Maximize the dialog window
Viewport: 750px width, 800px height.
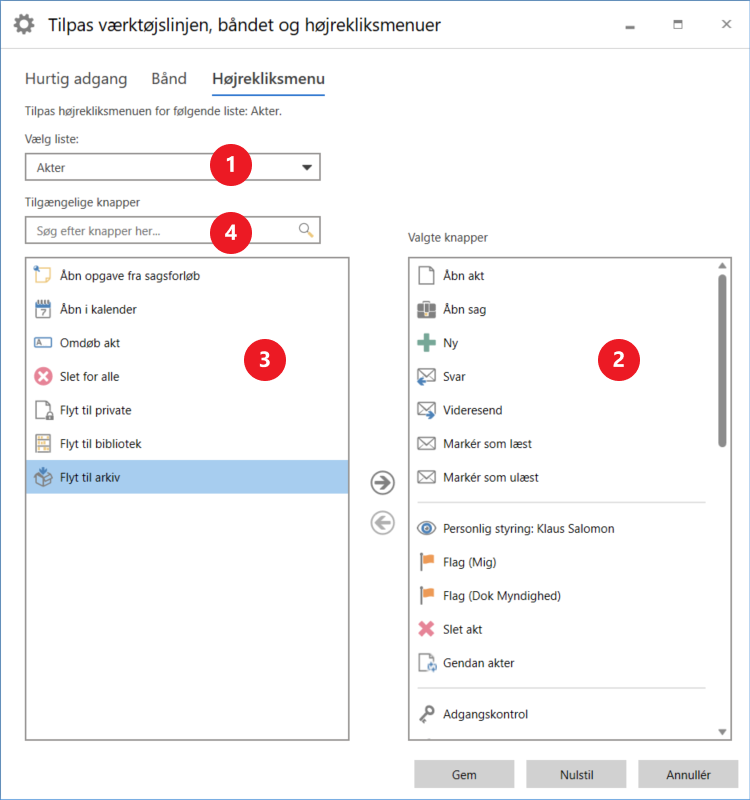tap(678, 24)
